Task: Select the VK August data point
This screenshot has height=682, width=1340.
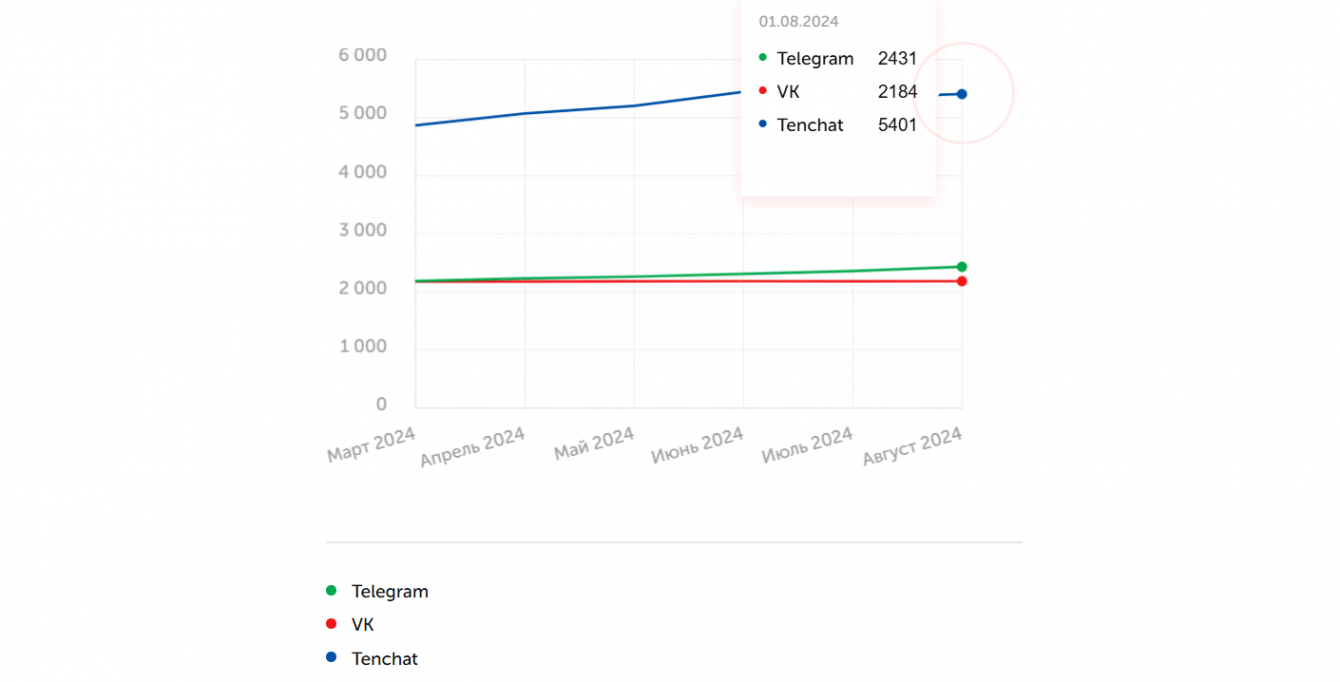Action: [x=962, y=281]
